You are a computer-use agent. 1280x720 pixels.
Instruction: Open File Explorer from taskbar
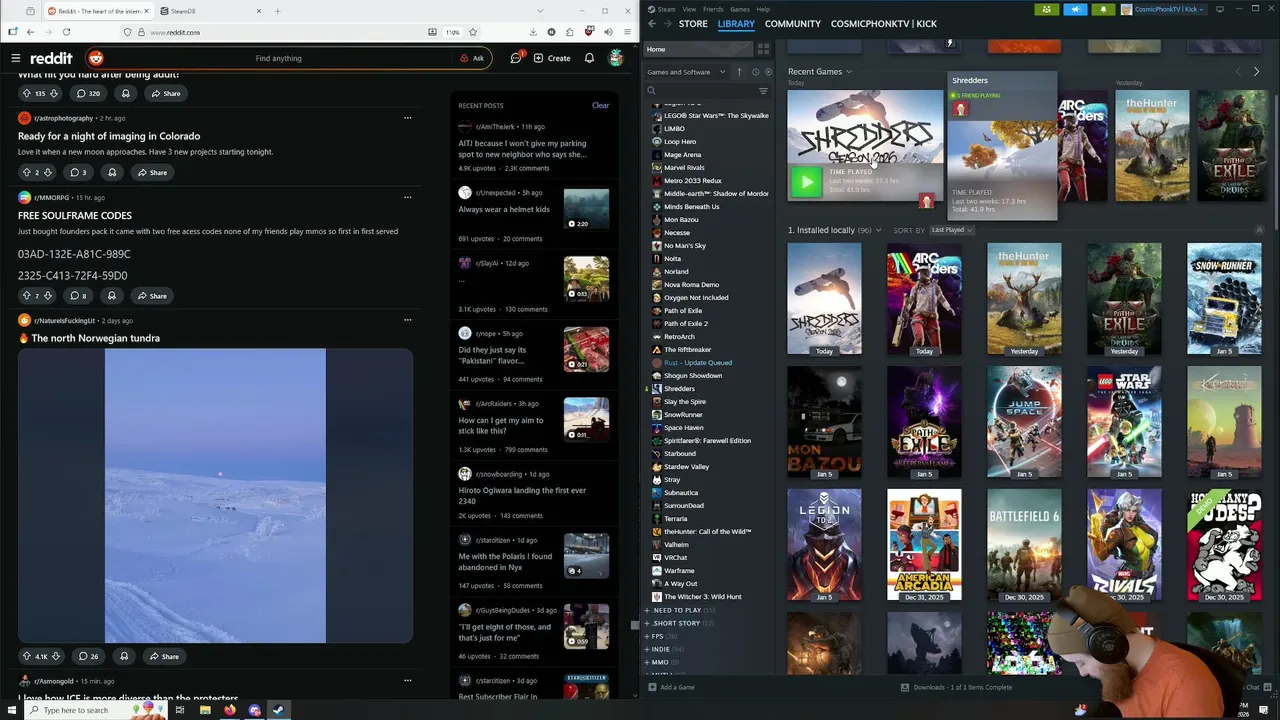[205, 710]
